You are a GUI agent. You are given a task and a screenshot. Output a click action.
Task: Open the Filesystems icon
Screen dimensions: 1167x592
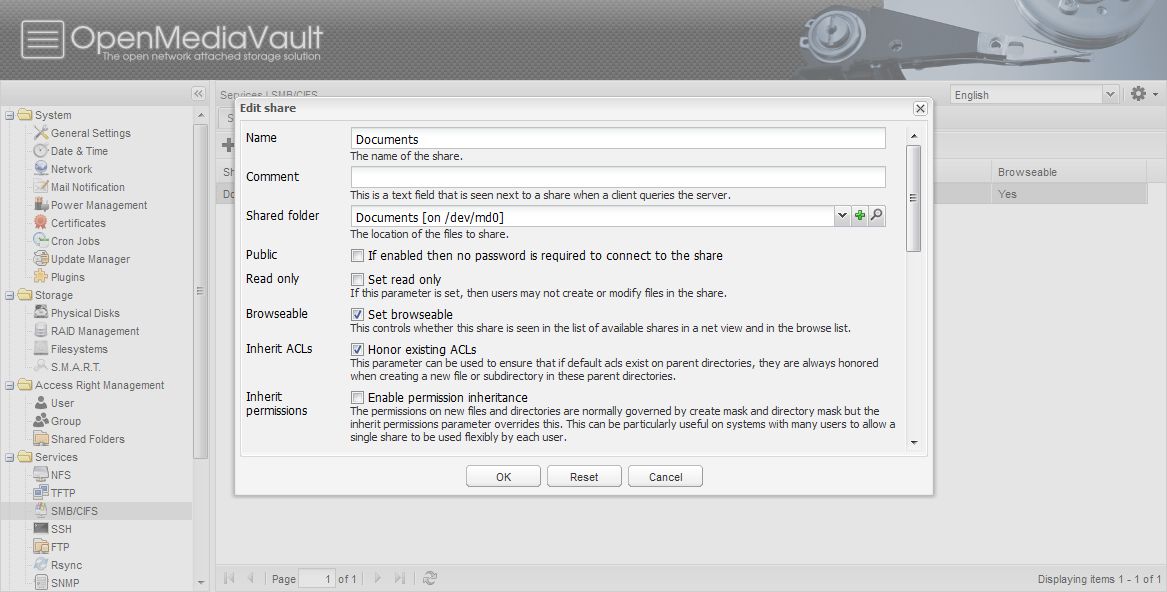click(41, 348)
